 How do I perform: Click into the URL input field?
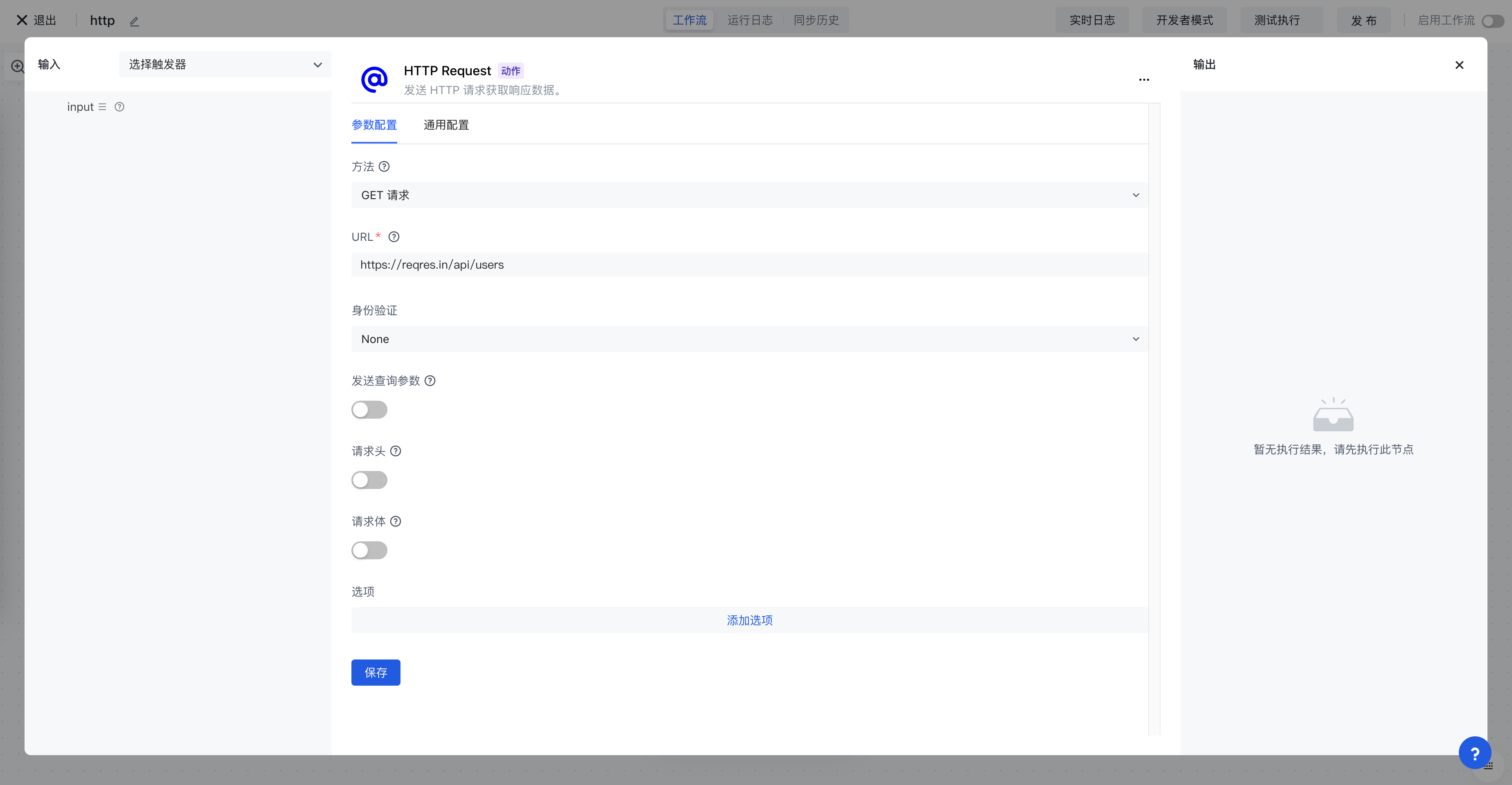pos(749,265)
